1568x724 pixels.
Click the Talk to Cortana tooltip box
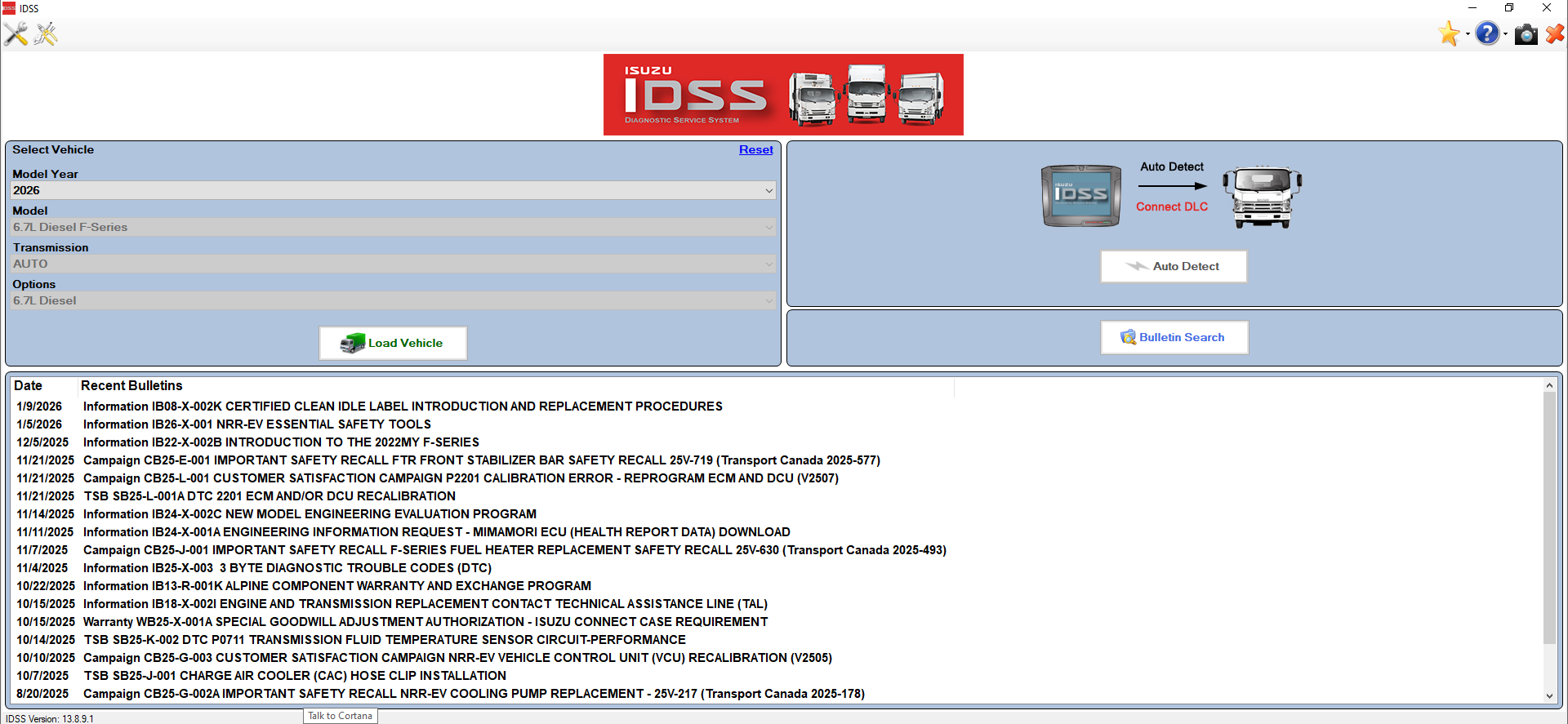[340, 716]
